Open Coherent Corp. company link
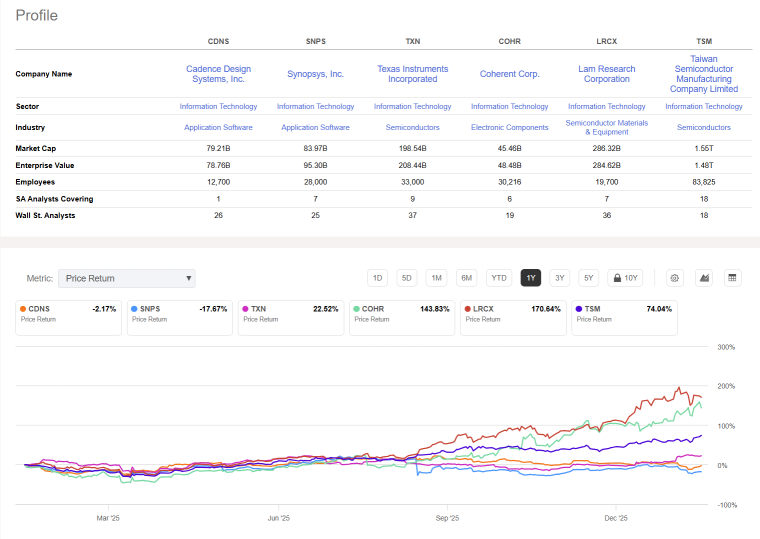The height and width of the screenshot is (539, 760). click(509, 74)
